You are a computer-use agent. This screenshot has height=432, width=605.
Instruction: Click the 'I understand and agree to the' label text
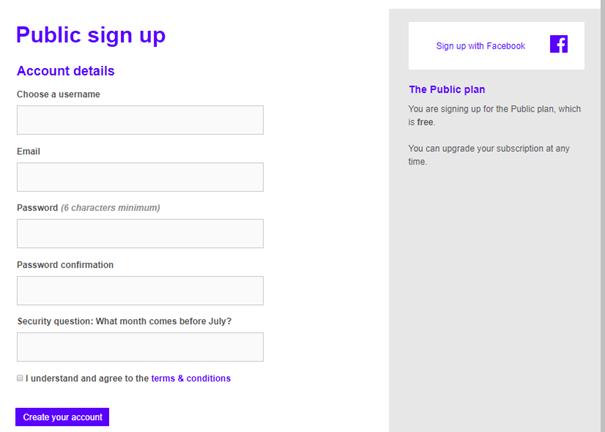[x=87, y=378]
